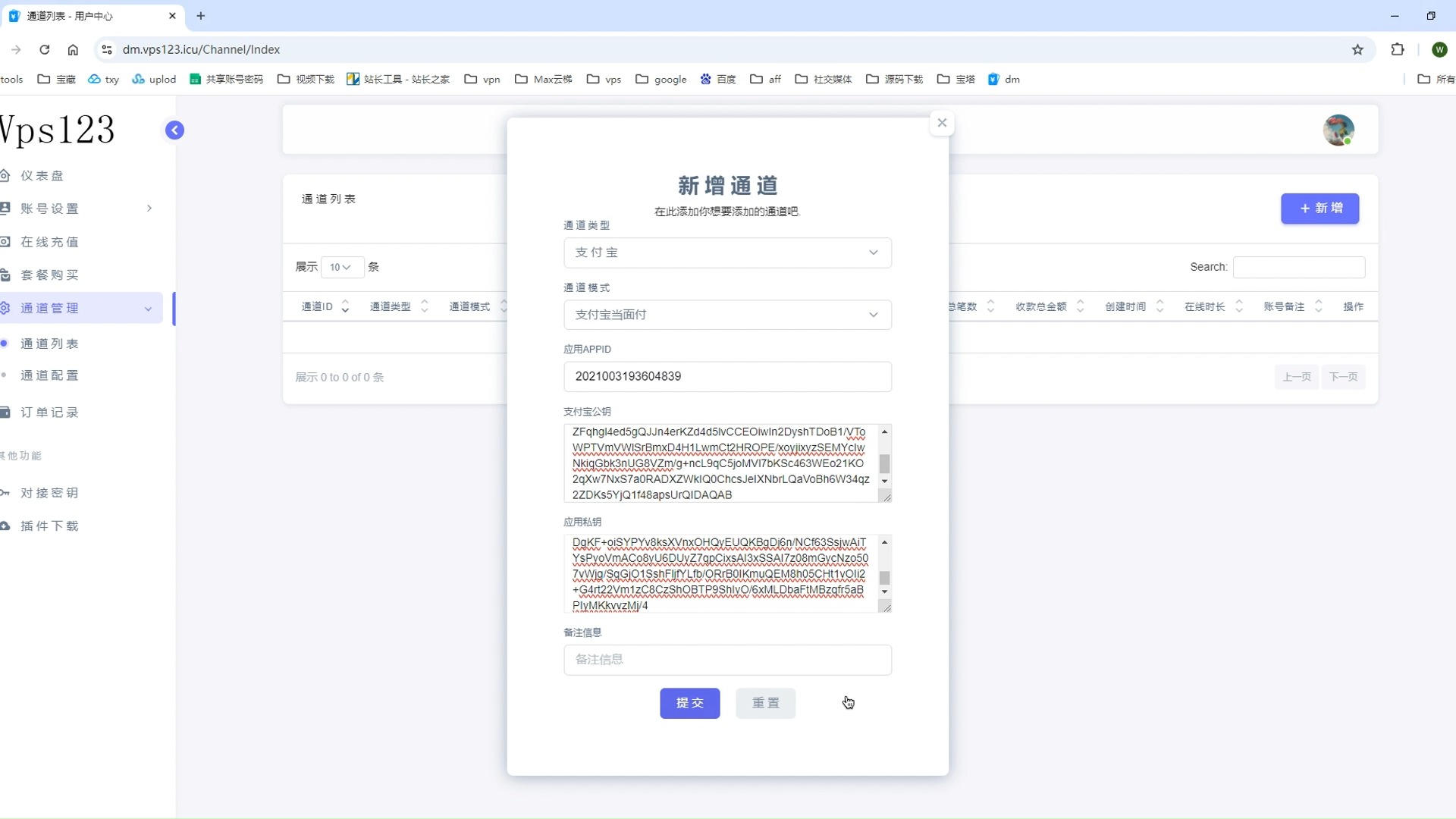Open the 共享账号密码 bookmark
1456x819 pixels.
226,79
